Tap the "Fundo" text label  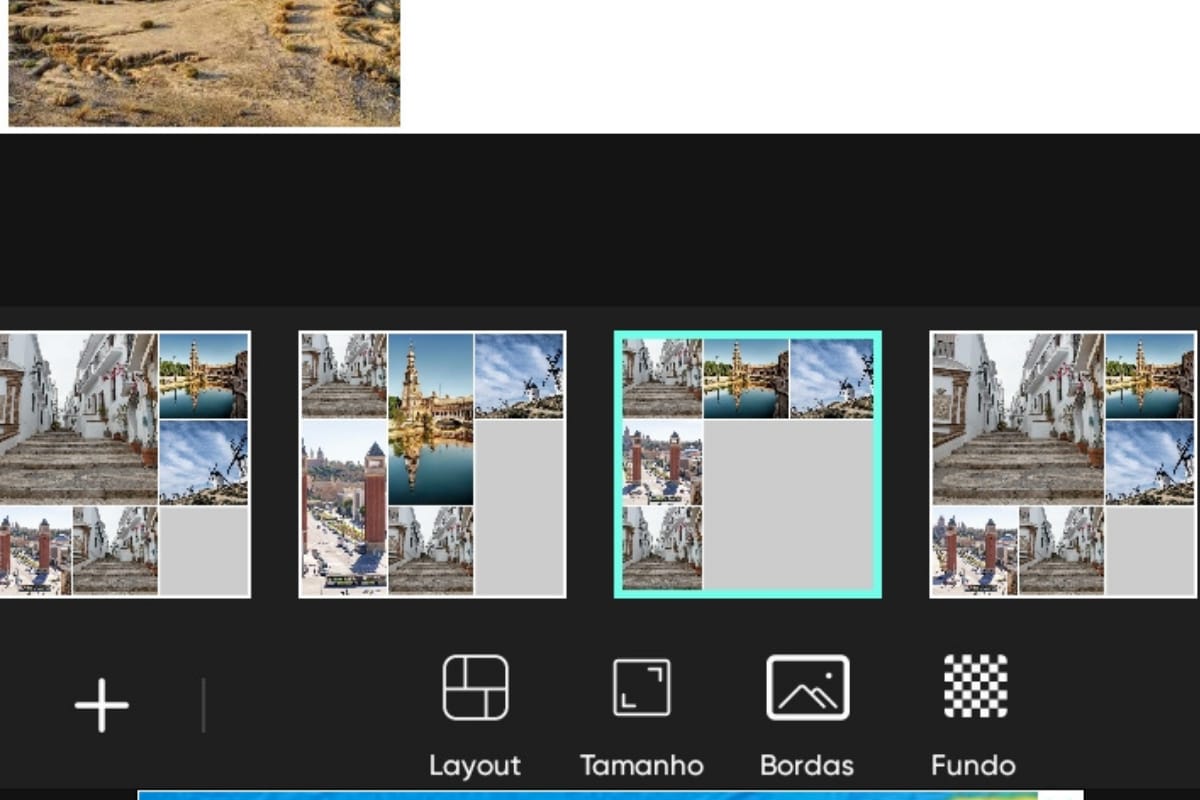[974, 766]
